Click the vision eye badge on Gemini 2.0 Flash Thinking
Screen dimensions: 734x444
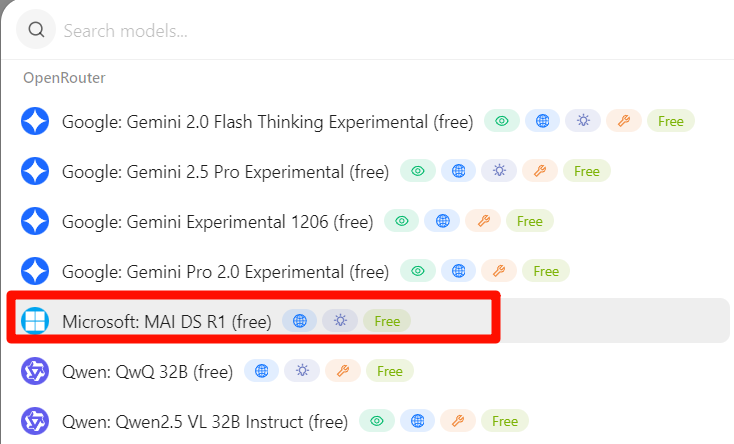click(501, 121)
